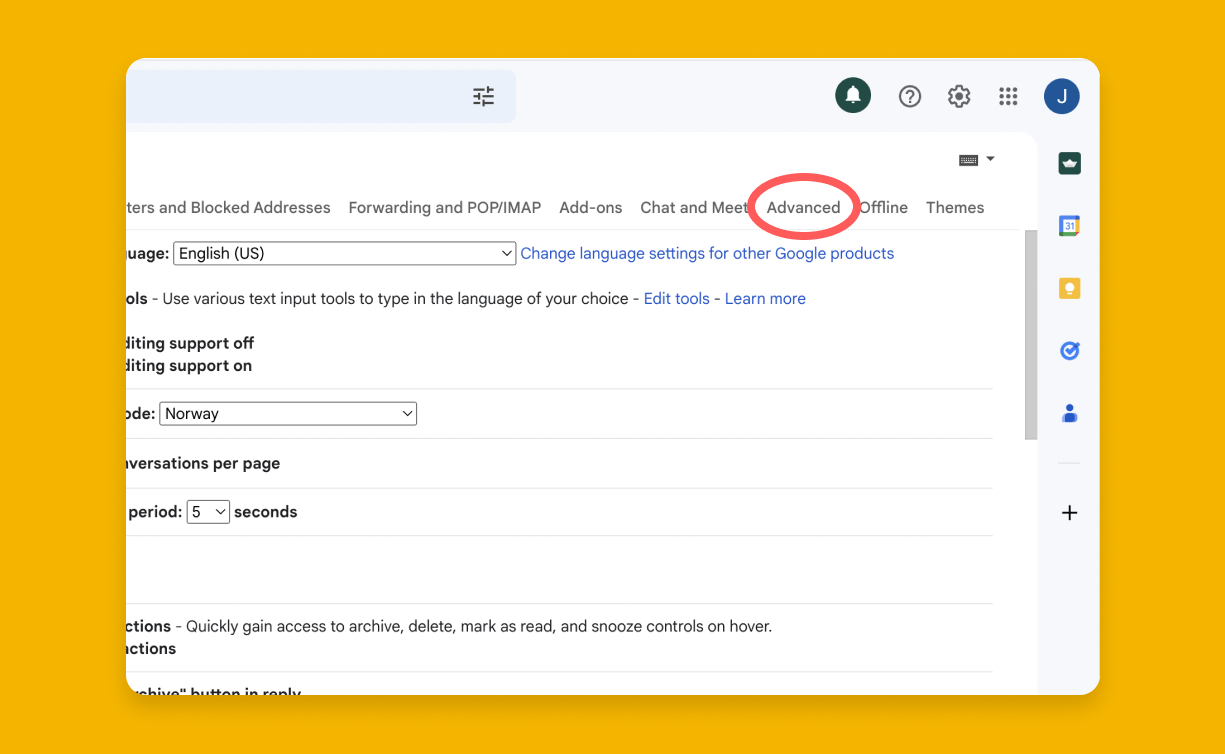Image resolution: width=1225 pixels, height=754 pixels.
Task: Open the Settings gear icon
Action: pyautogui.click(x=958, y=96)
